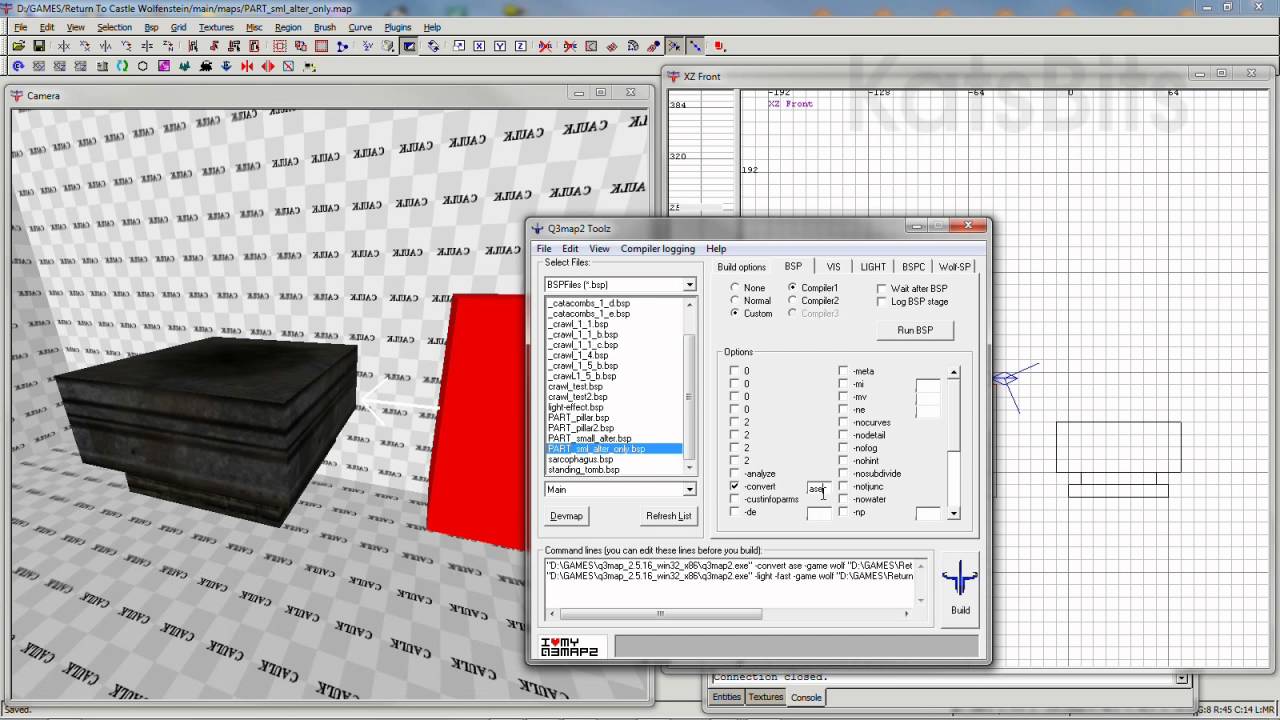Uncheck the -convert option
Viewport: 1280px width, 720px height.
[x=734, y=486]
